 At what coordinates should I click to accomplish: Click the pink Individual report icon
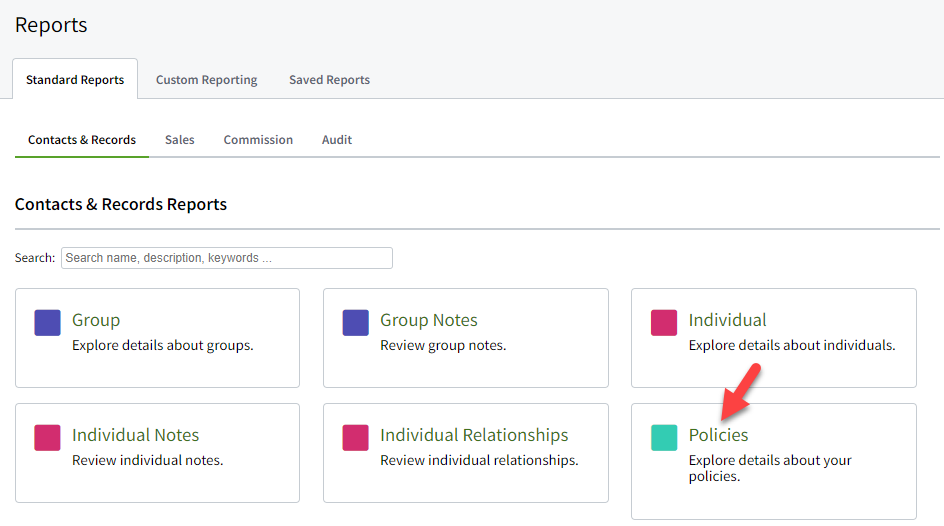(664, 323)
